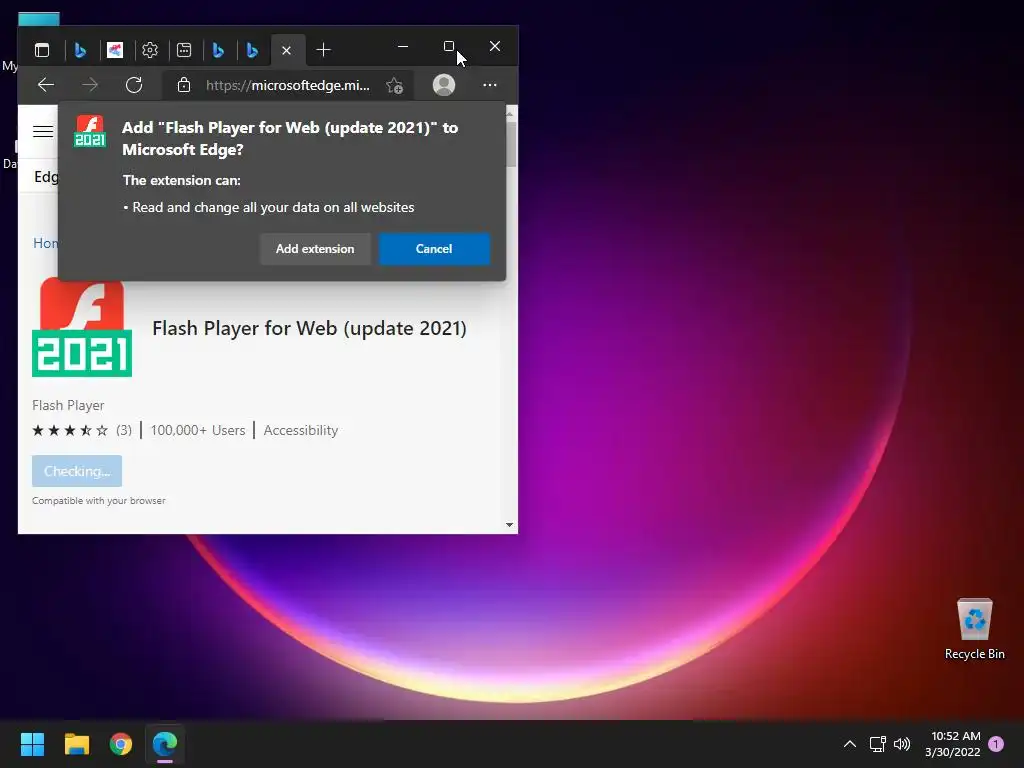Click 'Read and change all your data' line
Image resolution: width=1024 pixels, height=768 pixels.
(269, 208)
